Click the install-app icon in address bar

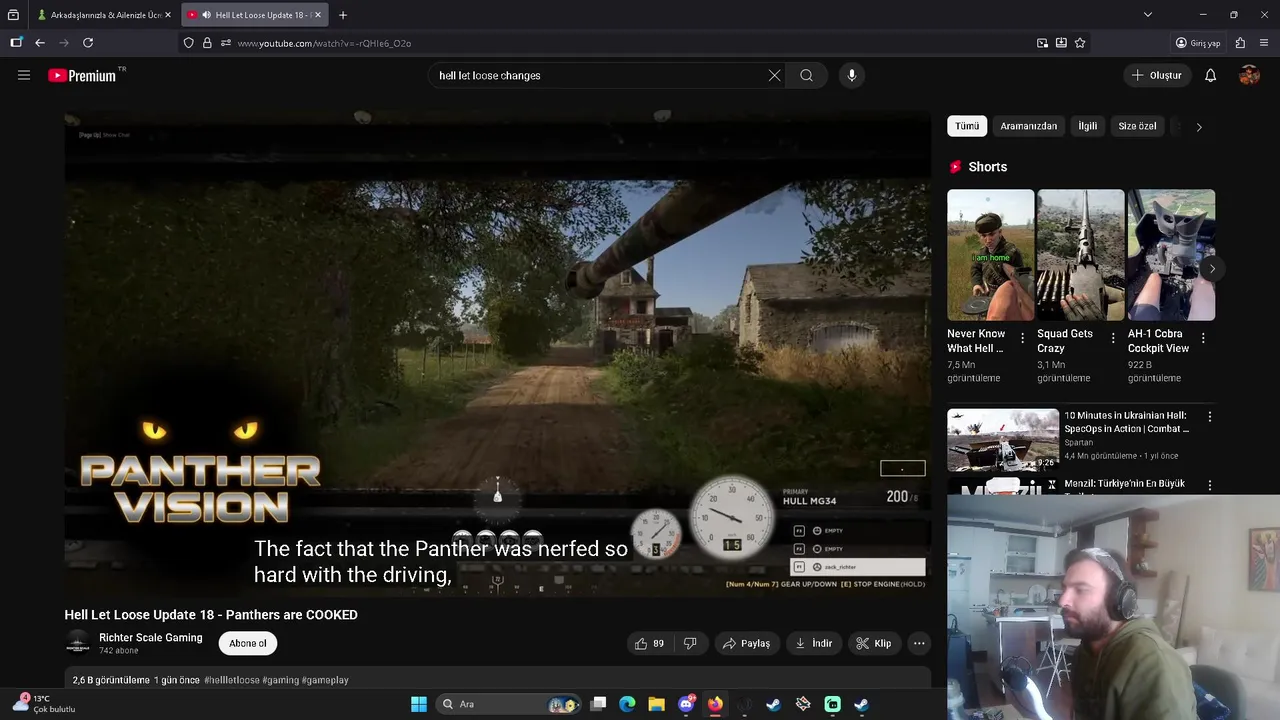pos(1061,43)
